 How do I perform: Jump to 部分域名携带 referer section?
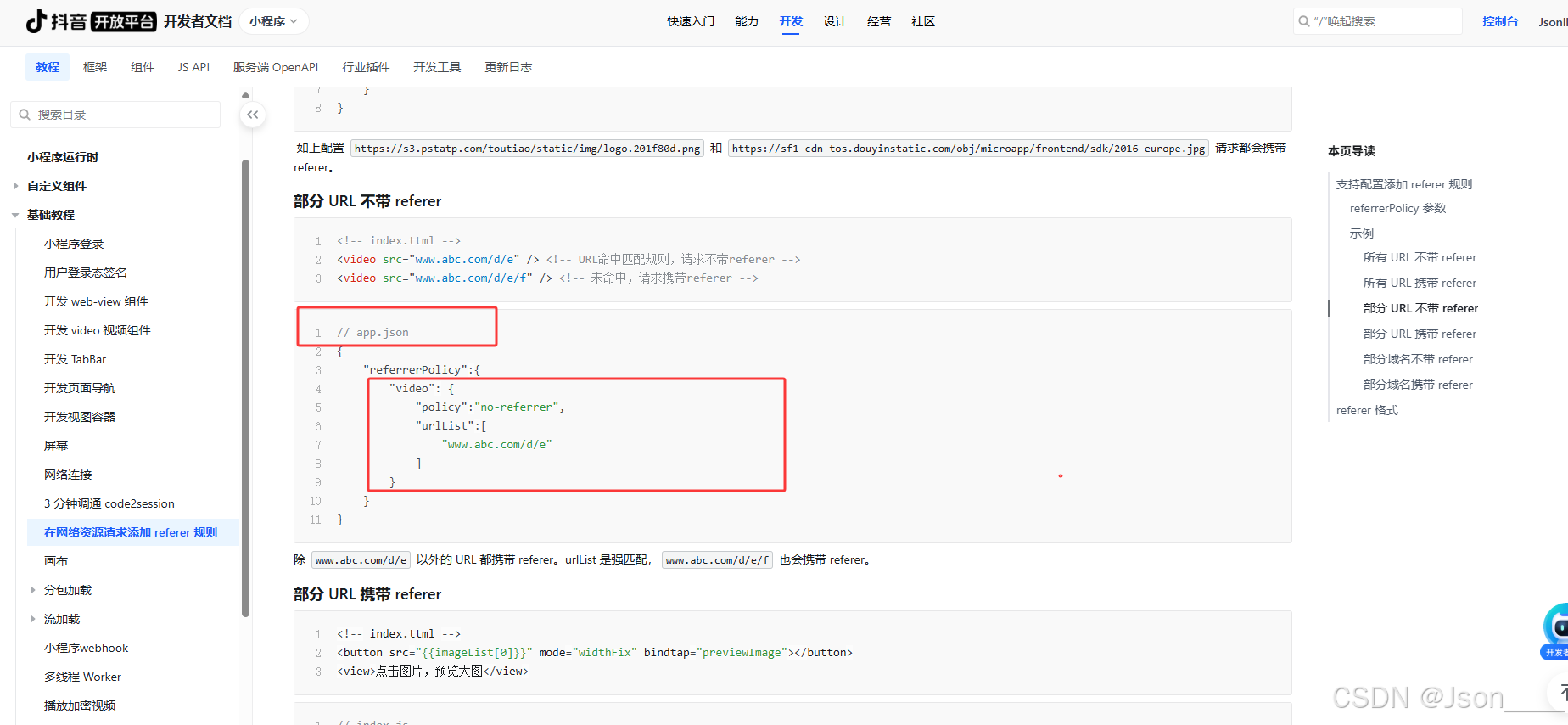[1418, 385]
